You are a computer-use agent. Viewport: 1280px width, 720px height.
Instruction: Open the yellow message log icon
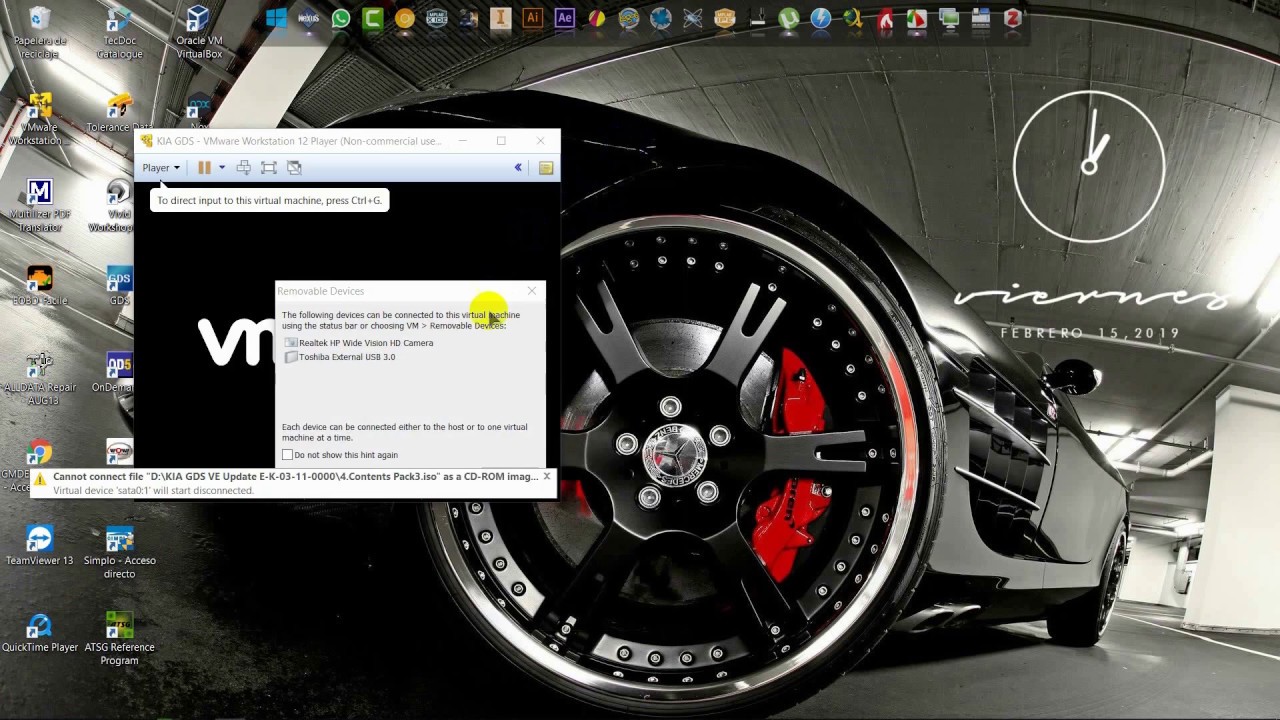[x=546, y=168]
